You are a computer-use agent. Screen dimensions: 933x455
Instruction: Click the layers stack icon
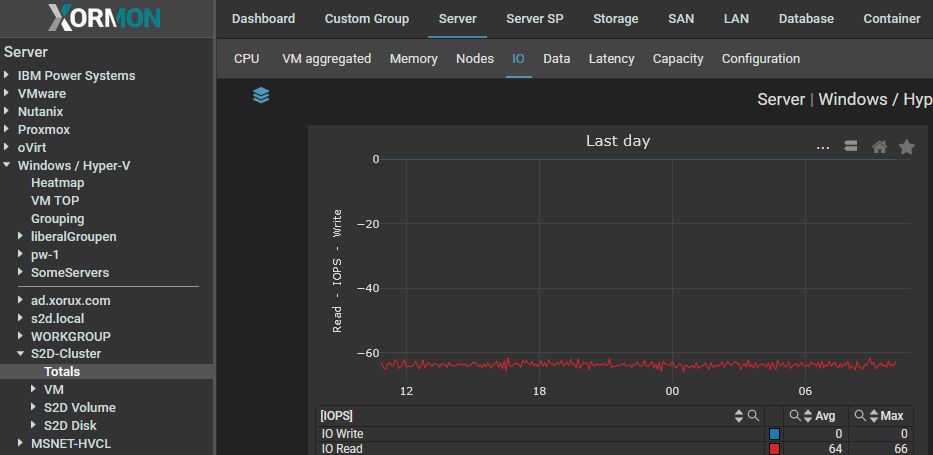pos(261,96)
